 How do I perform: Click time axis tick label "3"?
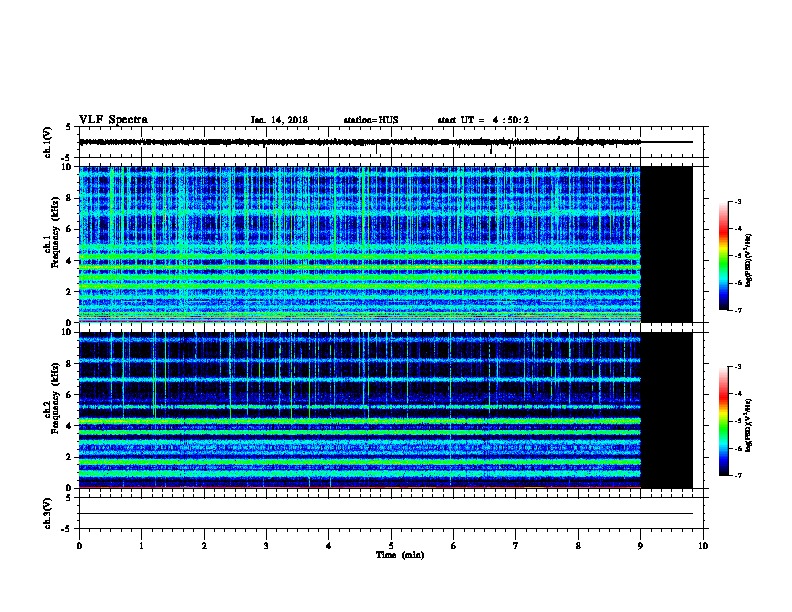click(x=266, y=545)
